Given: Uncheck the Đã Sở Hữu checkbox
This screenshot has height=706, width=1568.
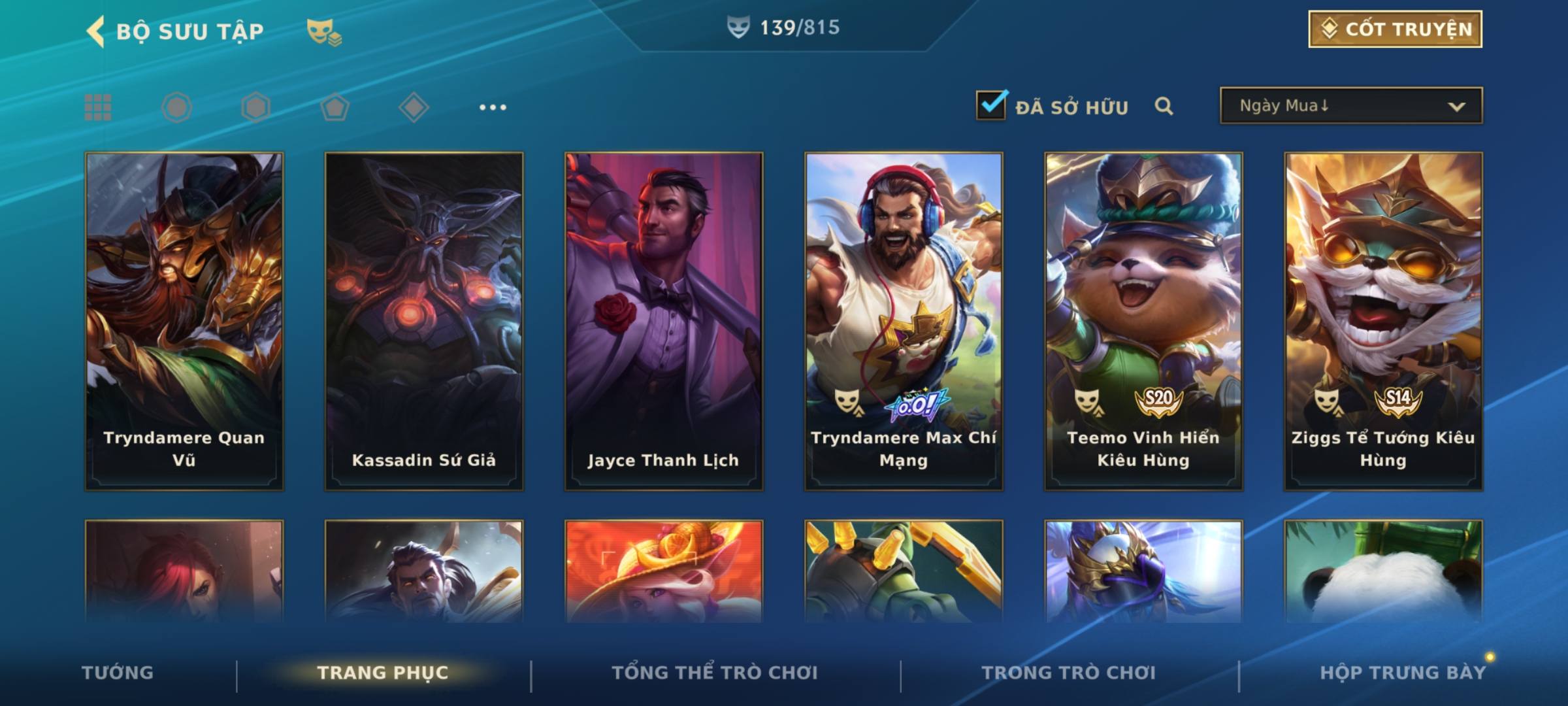Looking at the screenshot, I should tap(991, 105).
